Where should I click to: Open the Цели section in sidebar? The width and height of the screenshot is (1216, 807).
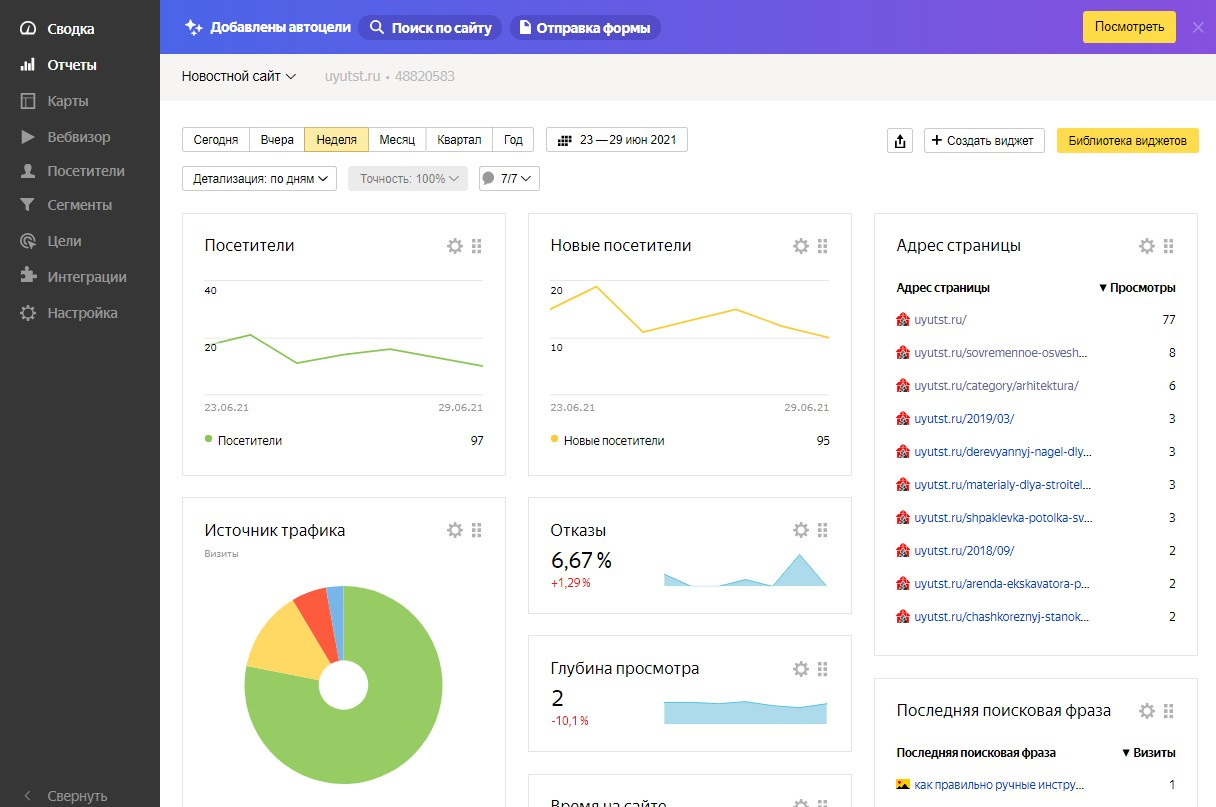pos(64,241)
